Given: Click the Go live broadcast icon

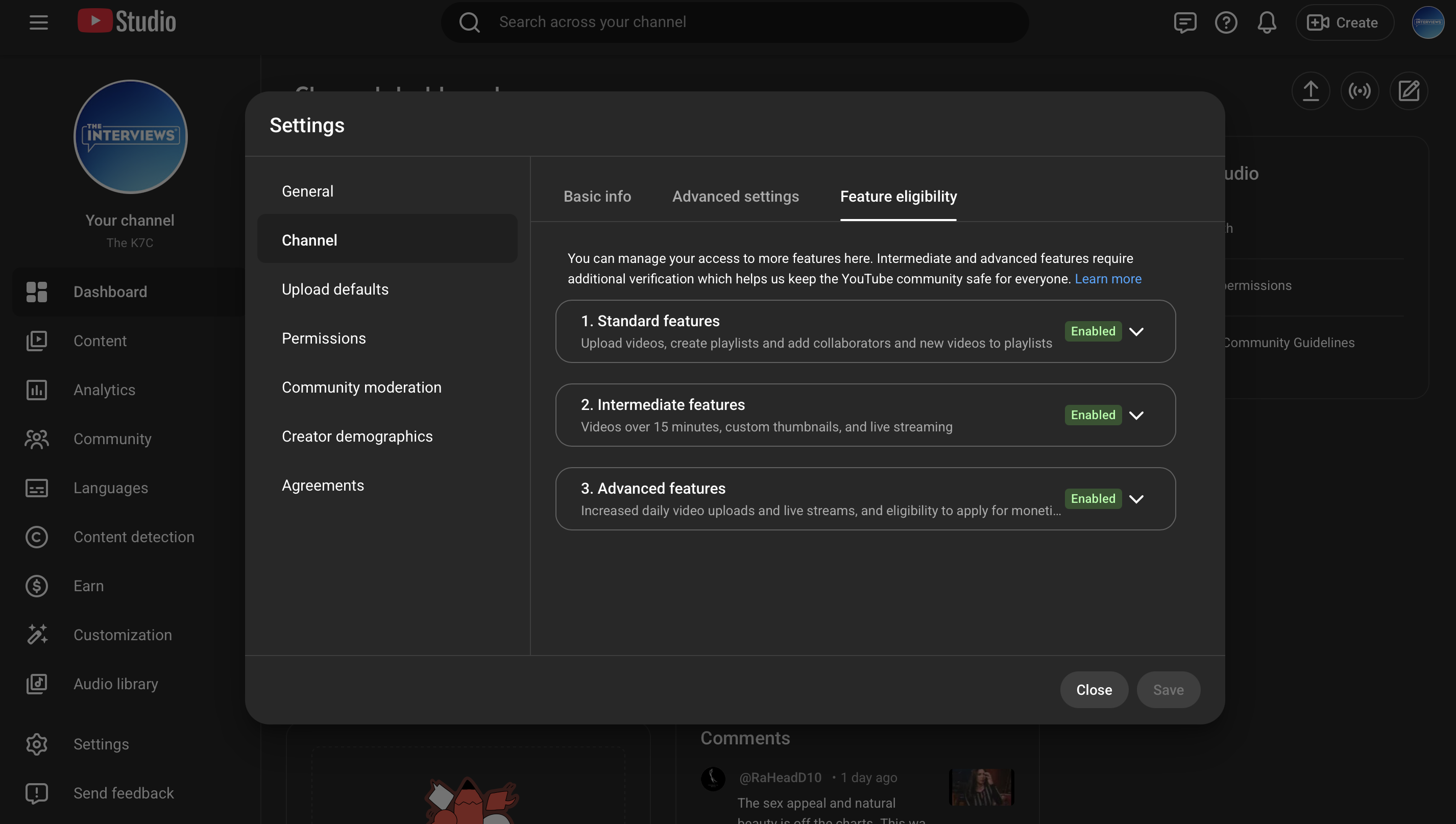Looking at the screenshot, I should pos(1359,90).
